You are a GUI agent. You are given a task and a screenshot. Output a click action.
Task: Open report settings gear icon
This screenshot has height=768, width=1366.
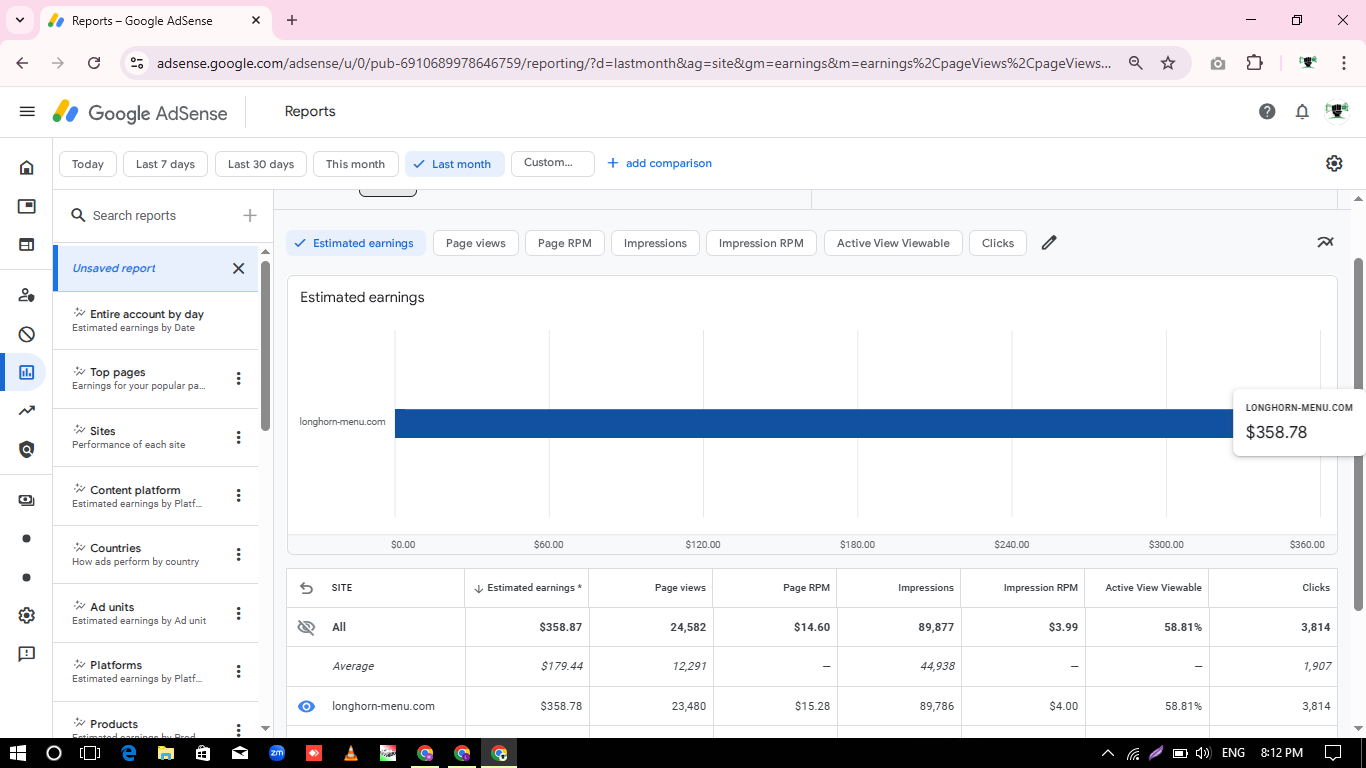(x=1334, y=163)
